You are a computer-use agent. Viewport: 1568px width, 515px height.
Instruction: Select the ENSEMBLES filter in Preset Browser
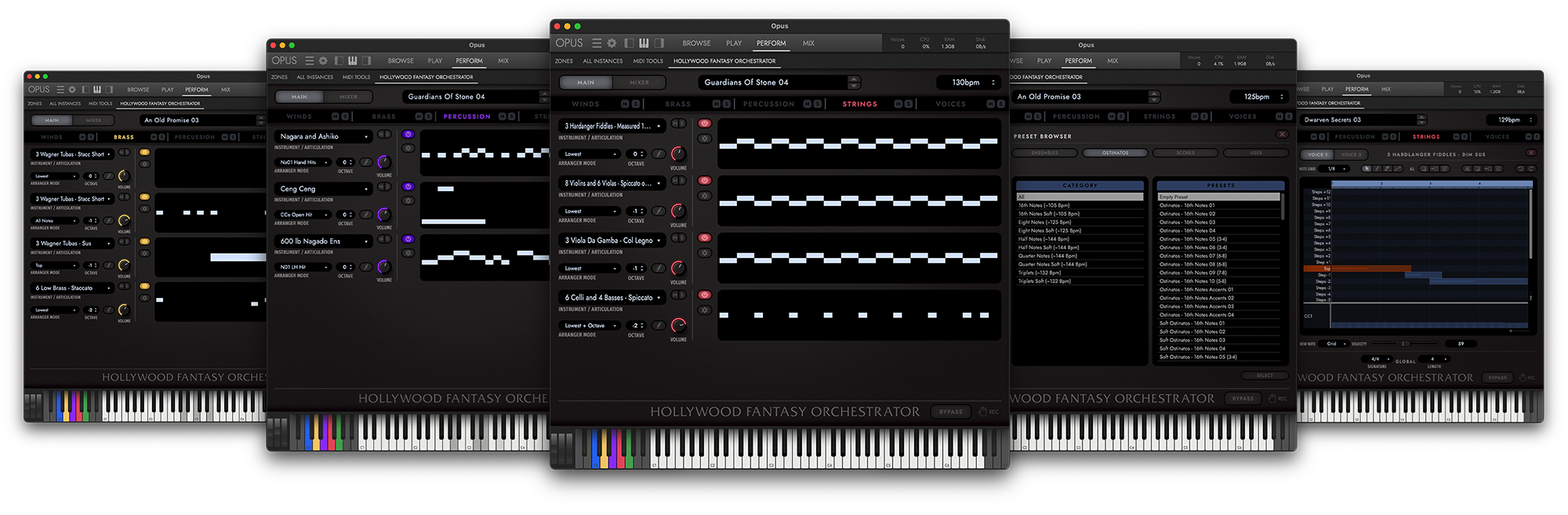(1044, 153)
